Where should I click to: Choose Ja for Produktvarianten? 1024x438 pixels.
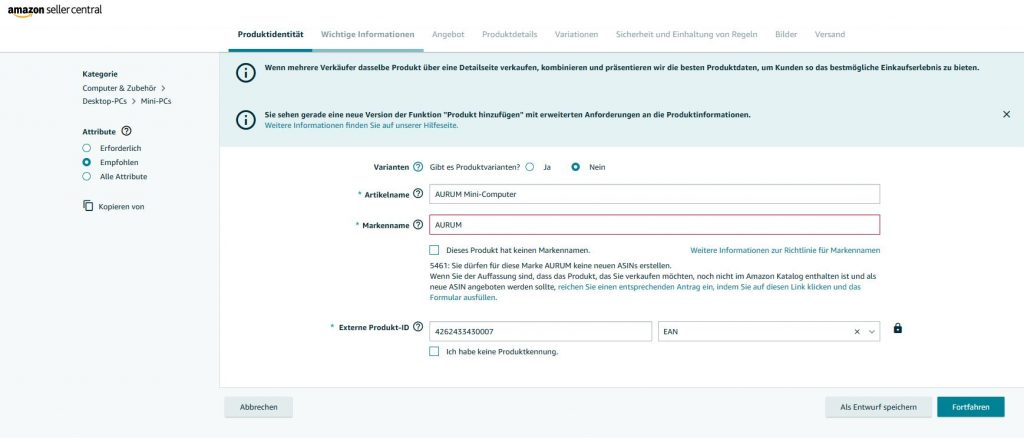coord(530,167)
